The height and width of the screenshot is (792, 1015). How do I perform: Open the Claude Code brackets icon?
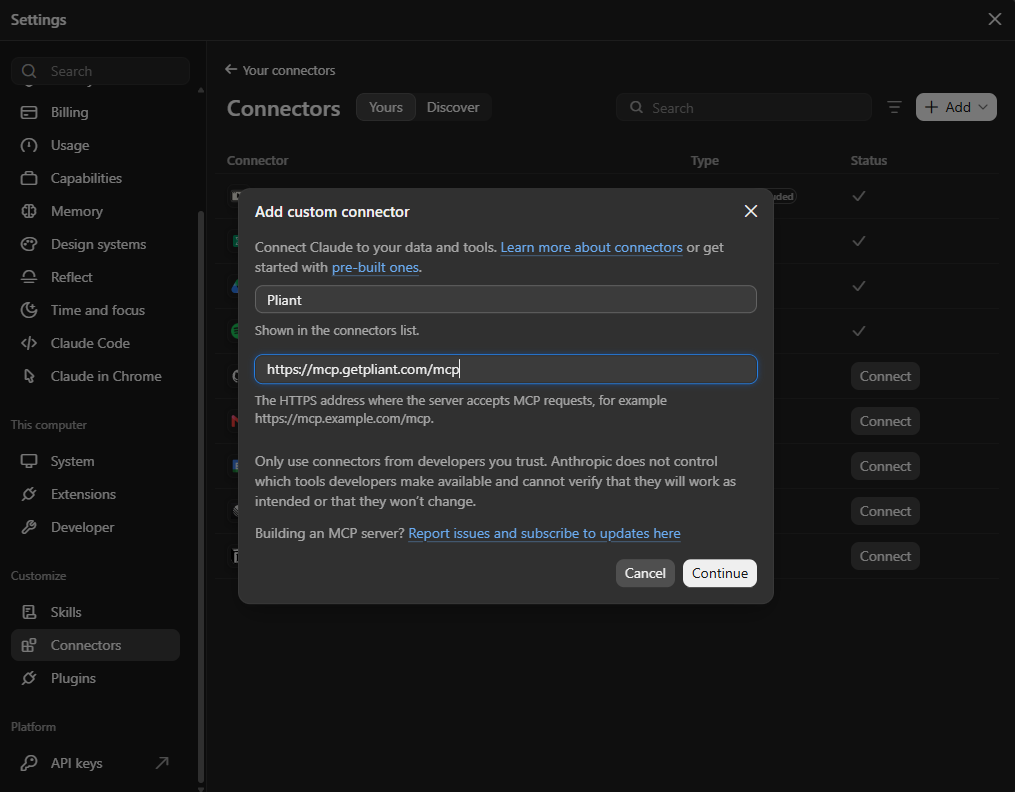click(29, 344)
